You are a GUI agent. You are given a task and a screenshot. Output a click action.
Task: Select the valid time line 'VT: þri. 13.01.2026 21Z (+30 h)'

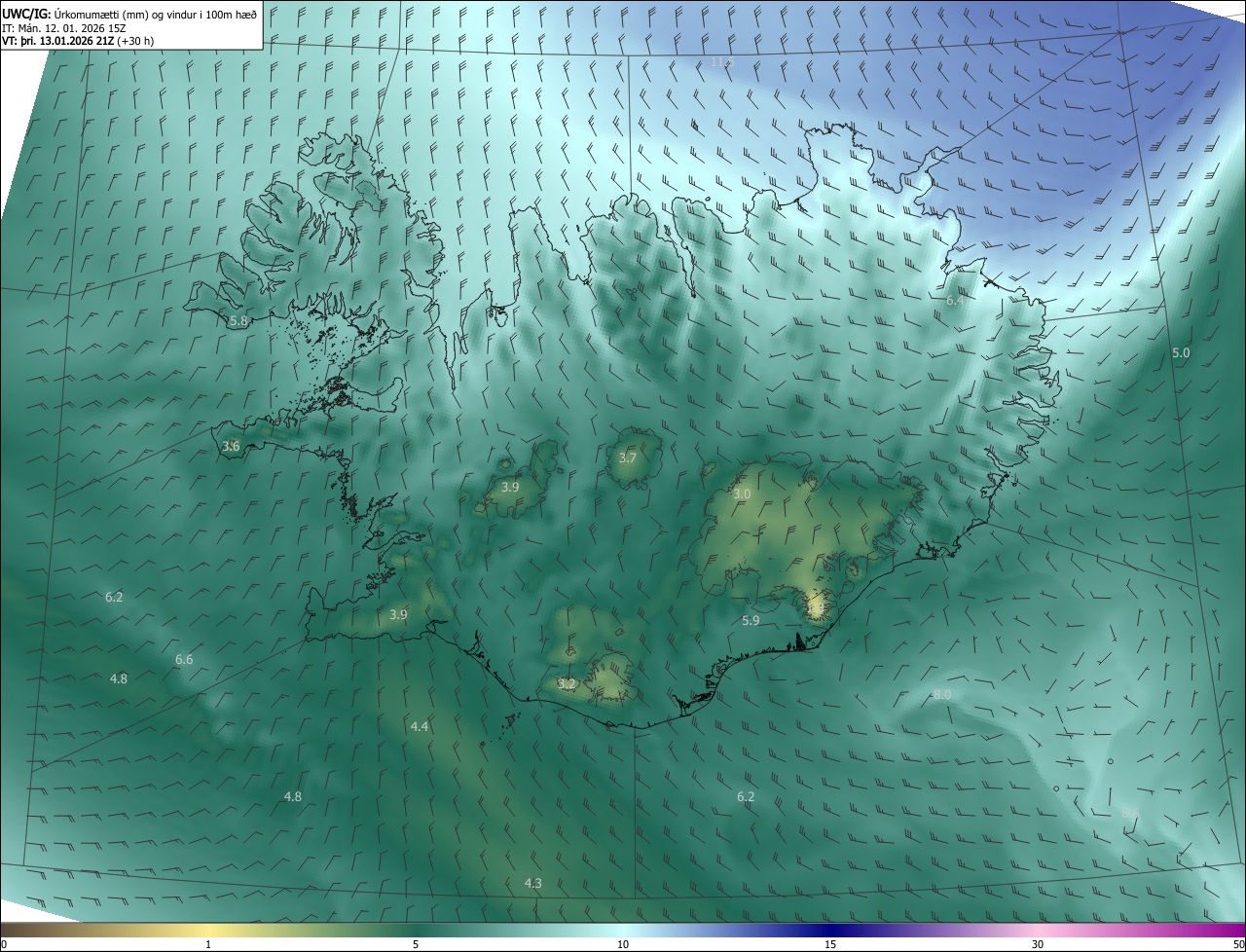coord(78,41)
